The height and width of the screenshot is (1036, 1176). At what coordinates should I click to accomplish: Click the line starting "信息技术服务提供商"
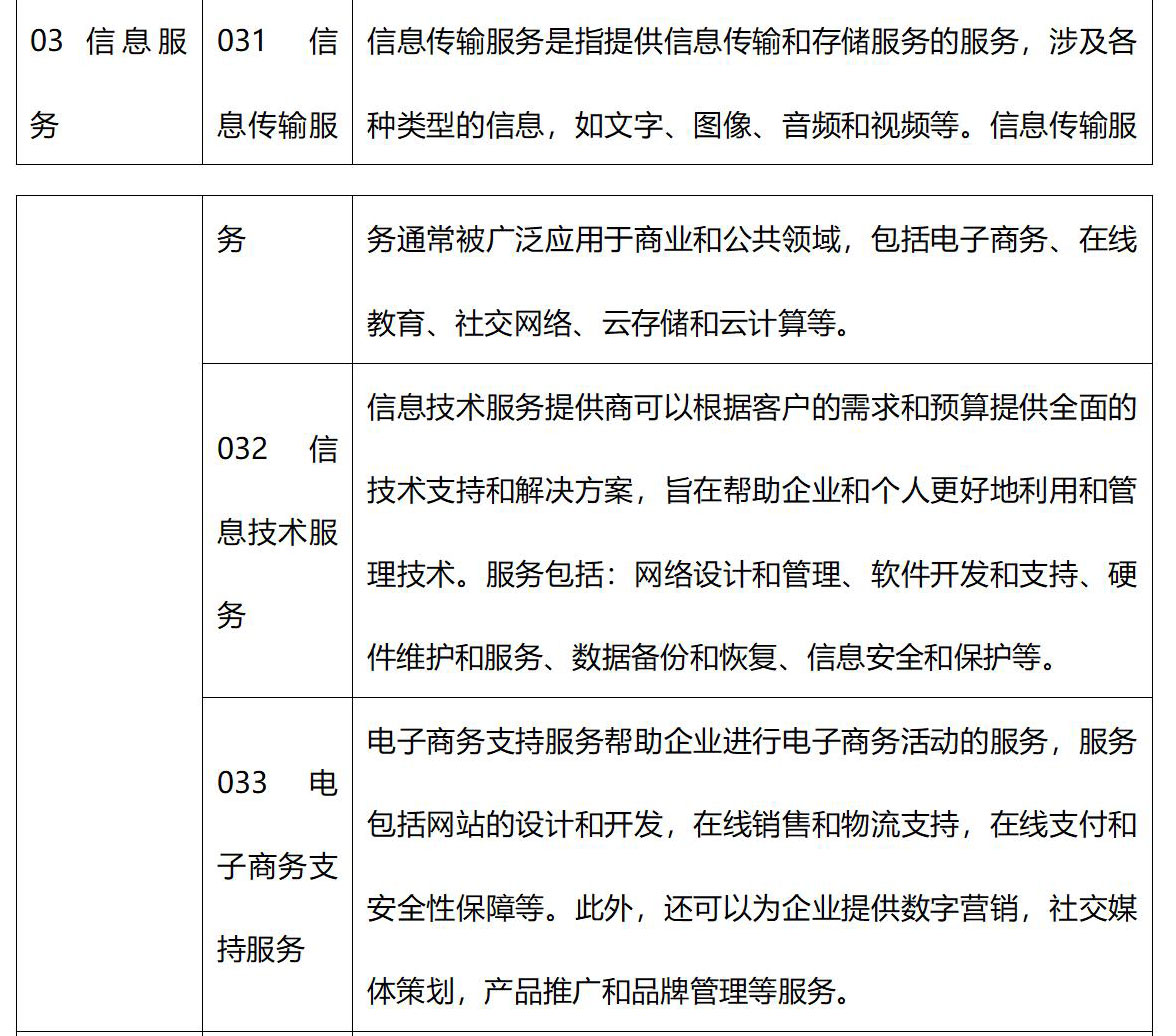click(751, 409)
